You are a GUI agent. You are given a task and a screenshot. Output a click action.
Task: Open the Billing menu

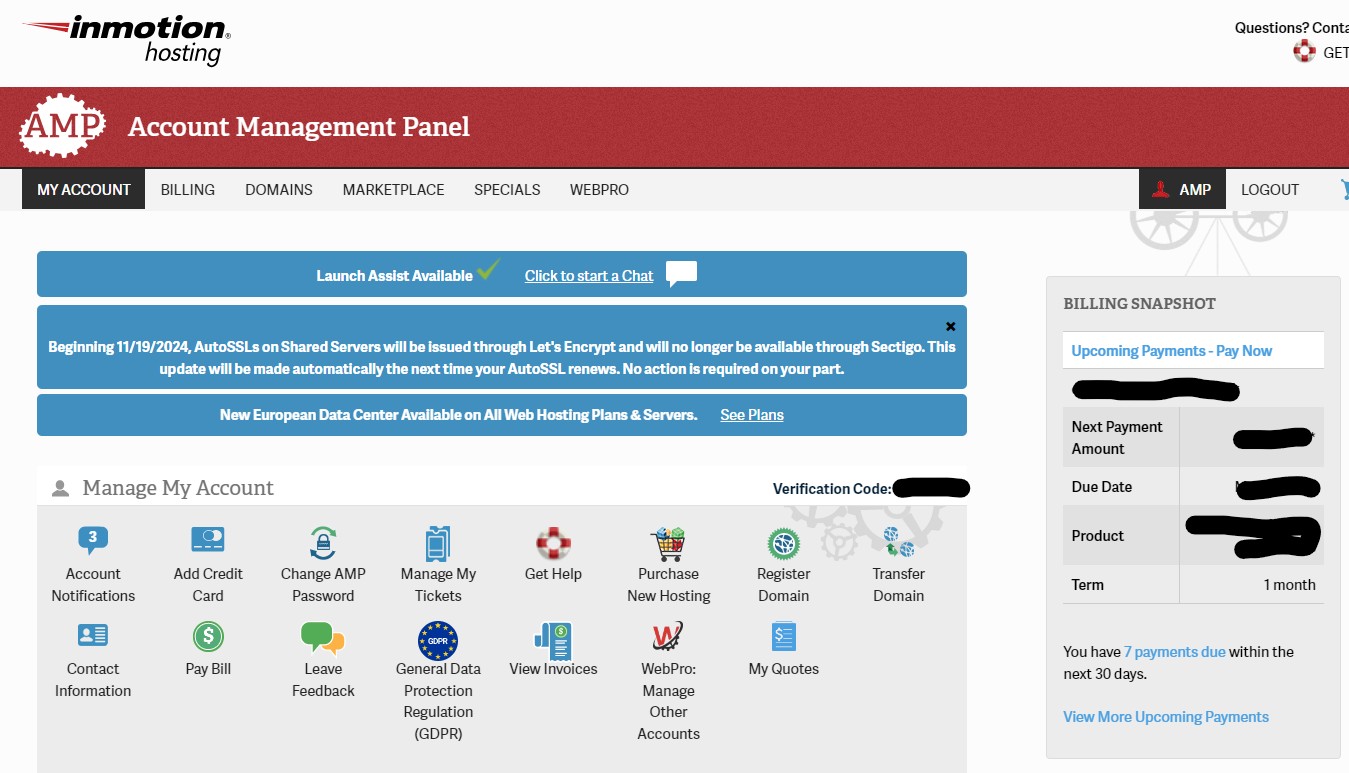pyautogui.click(x=188, y=189)
